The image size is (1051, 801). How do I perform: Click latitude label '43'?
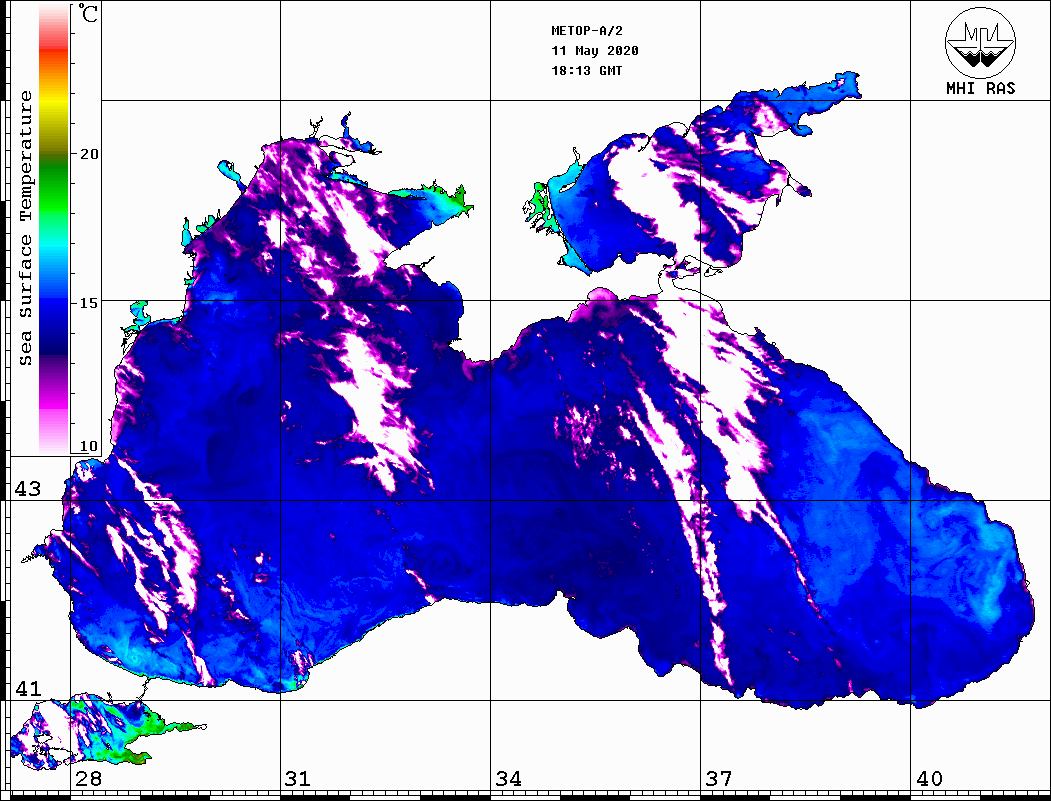point(28,489)
